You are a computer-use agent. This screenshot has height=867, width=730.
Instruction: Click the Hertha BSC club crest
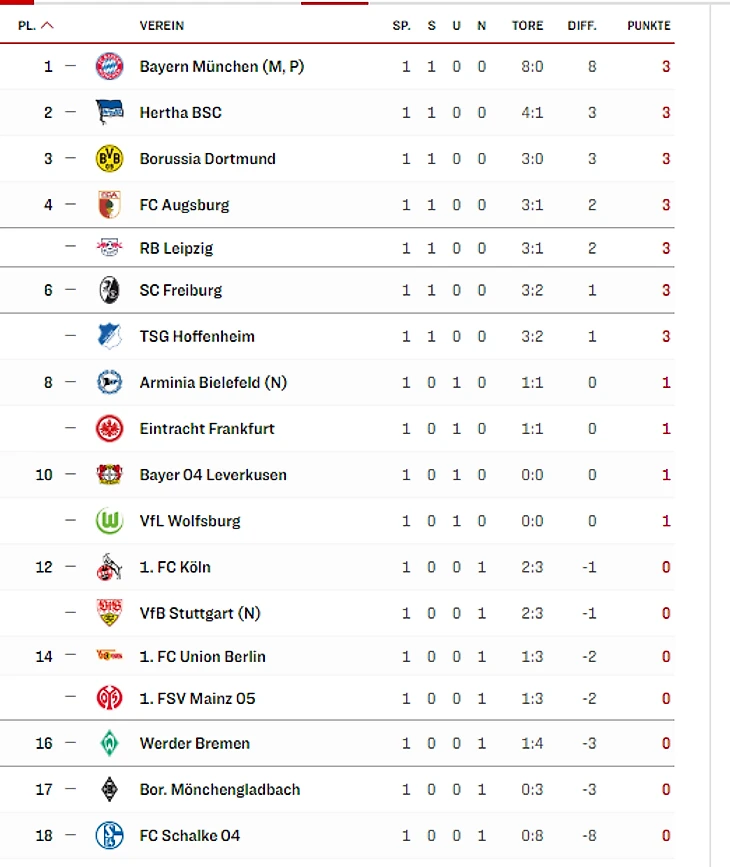coord(108,113)
